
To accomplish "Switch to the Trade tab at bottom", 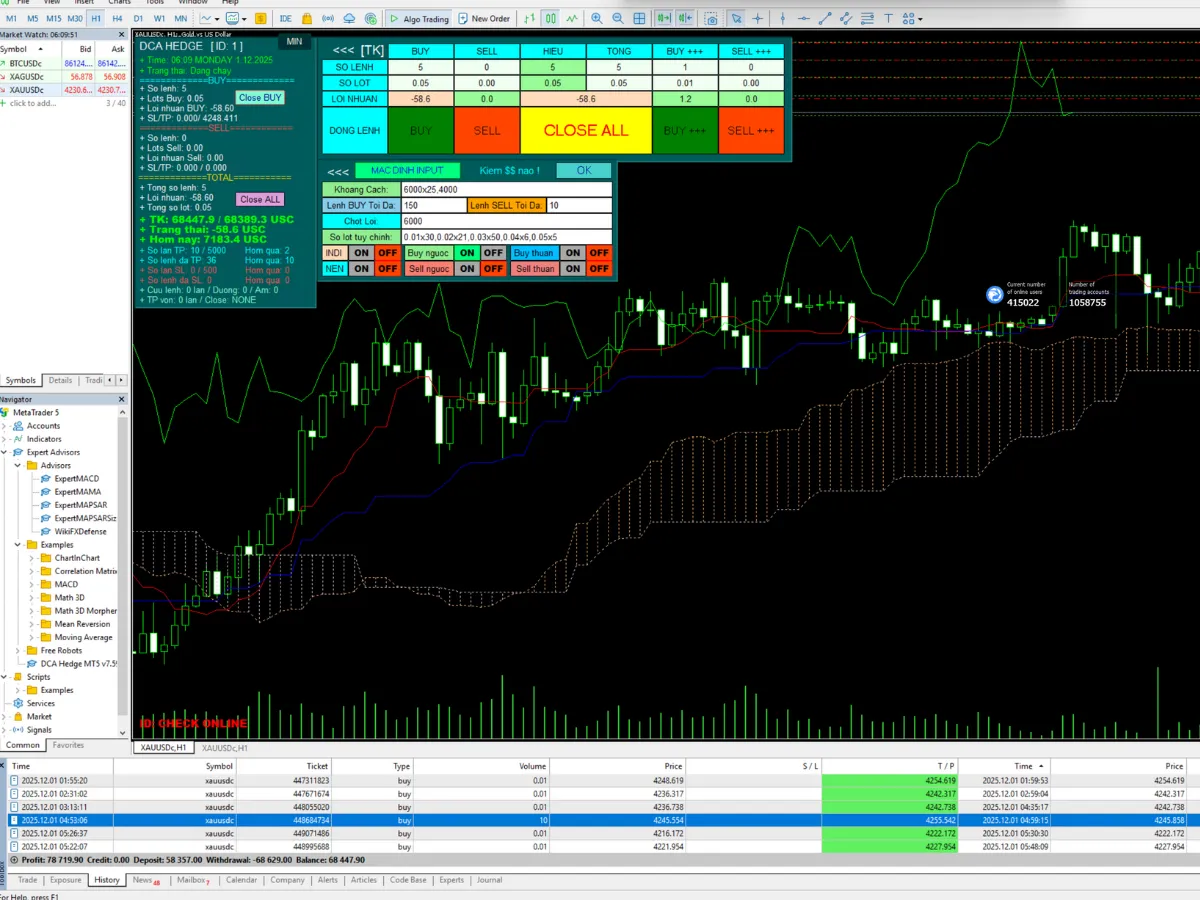I will pos(27,880).
